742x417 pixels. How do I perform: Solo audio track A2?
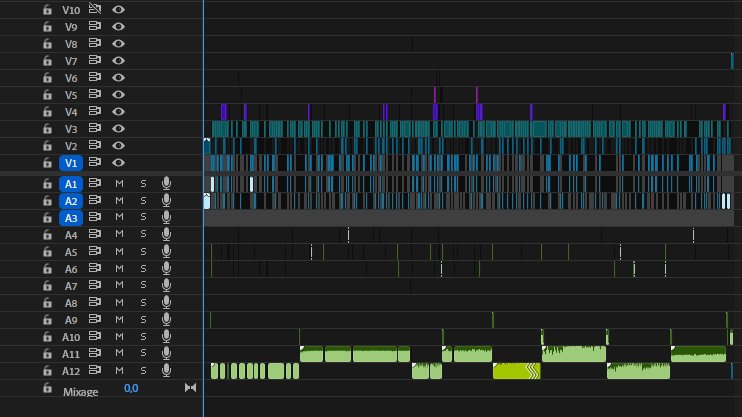click(x=143, y=201)
